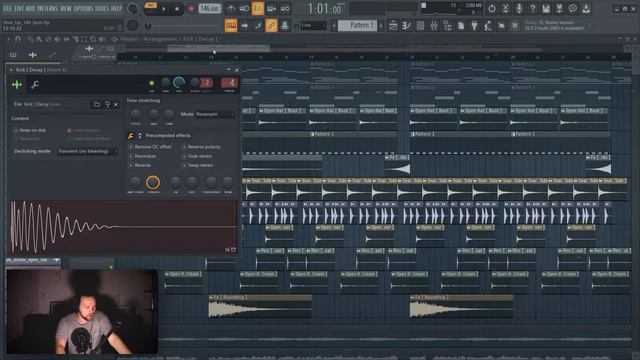Close the Kick Decay channel window
Screen dimensions: 640x360
(237, 70)
